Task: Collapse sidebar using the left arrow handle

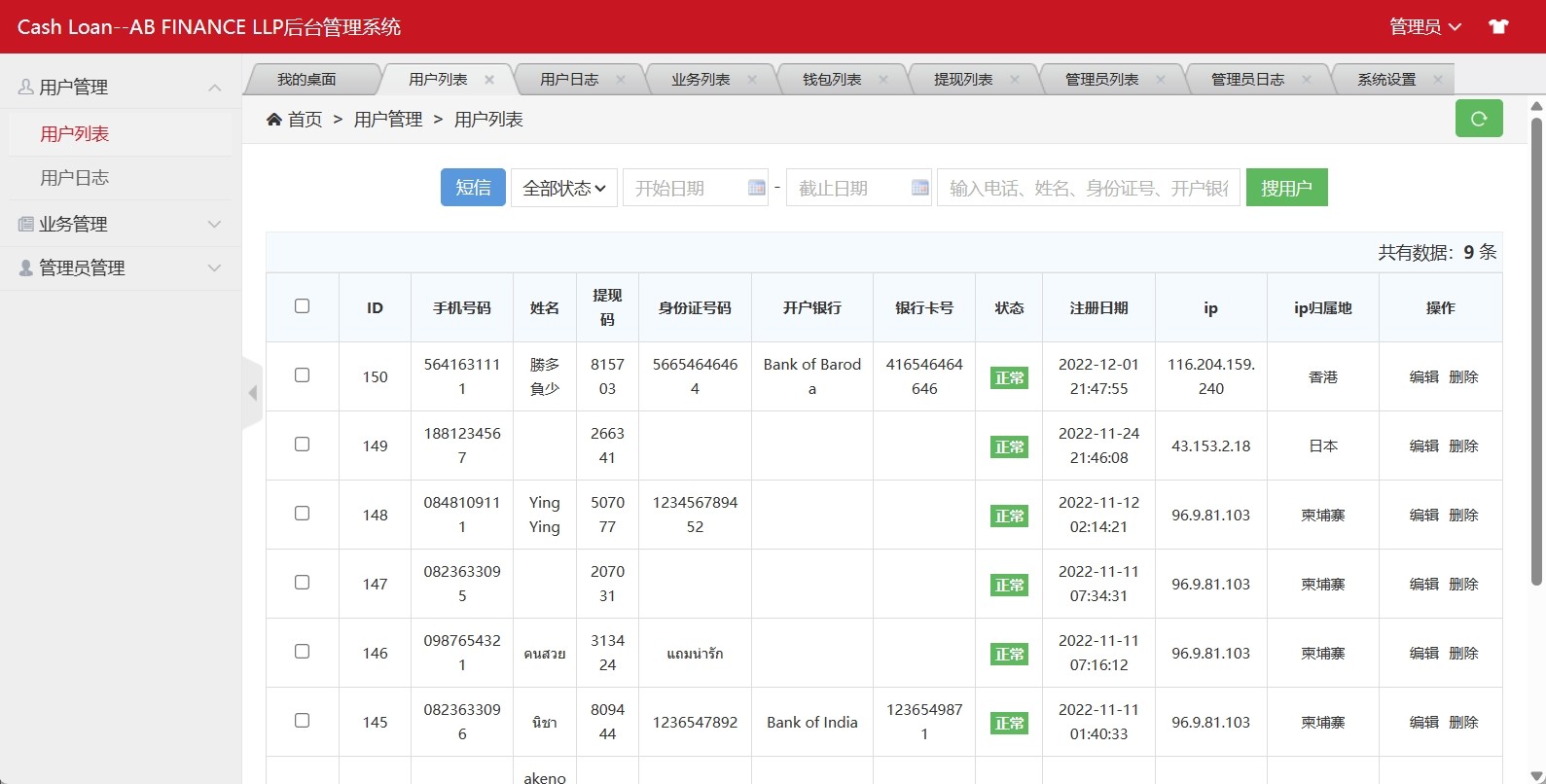Action: pyautogui.click(x=253, y=393)
